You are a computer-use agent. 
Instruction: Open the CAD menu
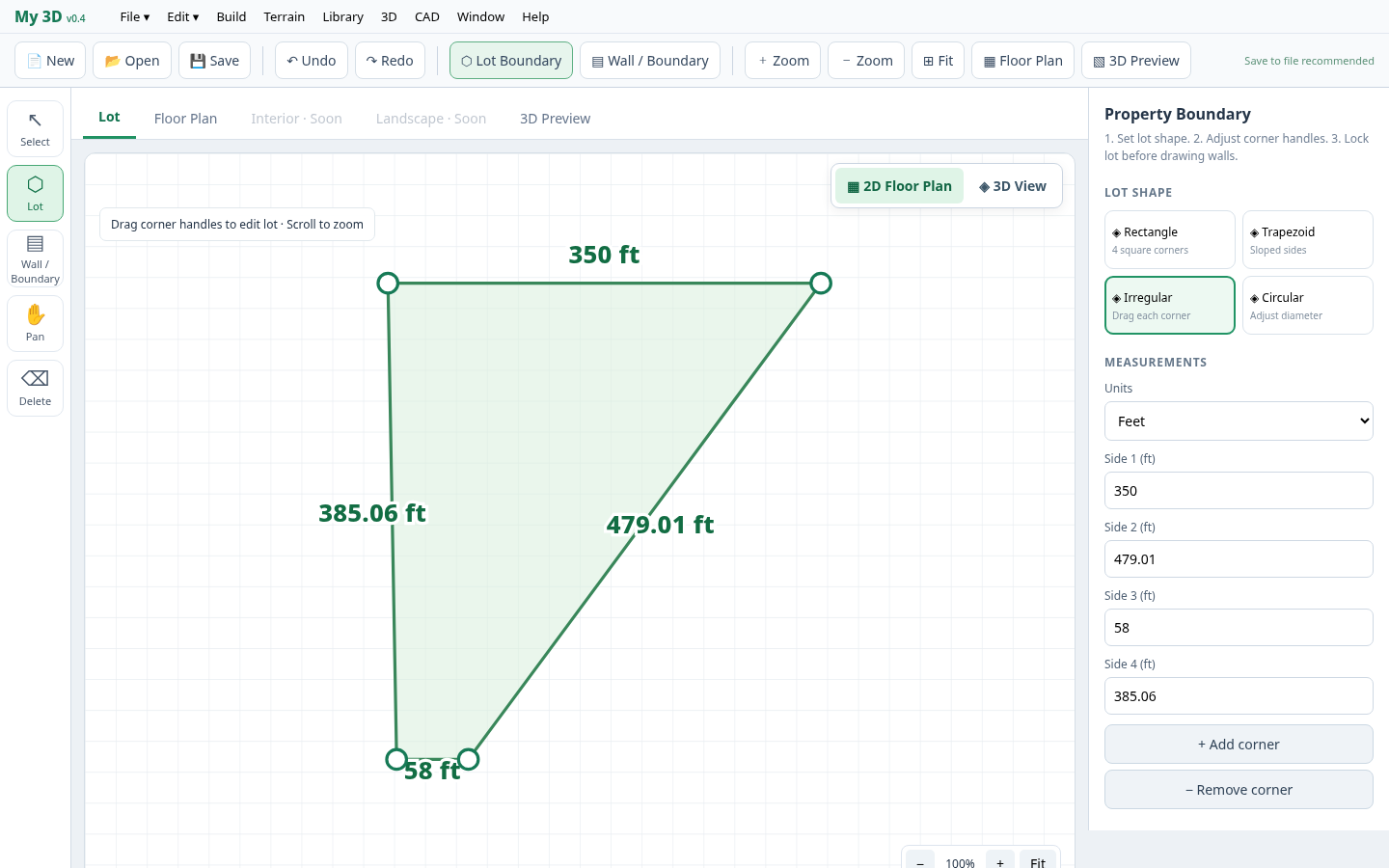(x=426, y=16)
